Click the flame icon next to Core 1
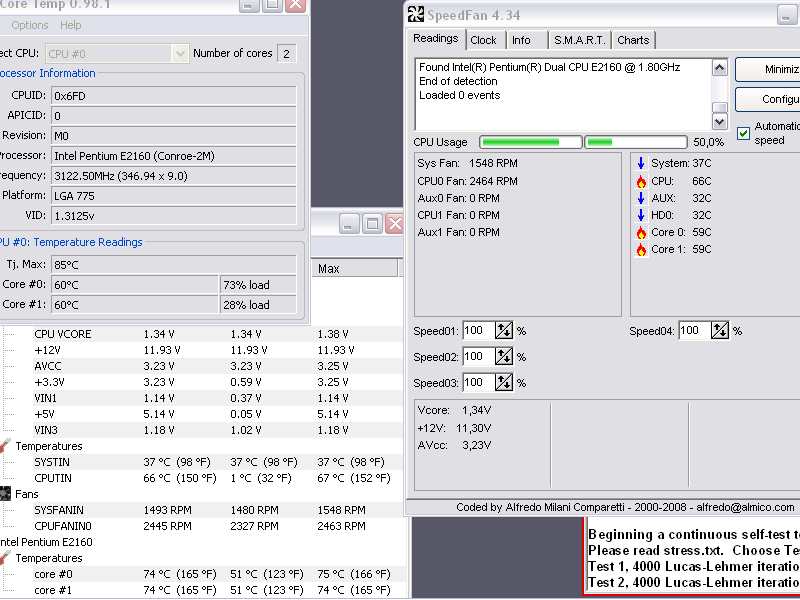The height and width of the screenshot is (600, 800). [x=641, y=249]
